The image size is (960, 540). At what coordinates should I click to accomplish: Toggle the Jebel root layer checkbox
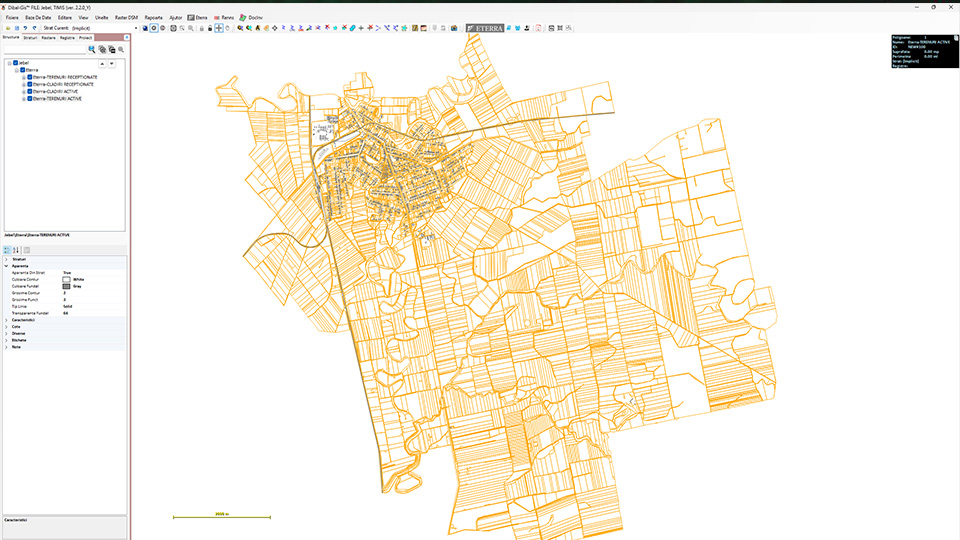[16, 62]
